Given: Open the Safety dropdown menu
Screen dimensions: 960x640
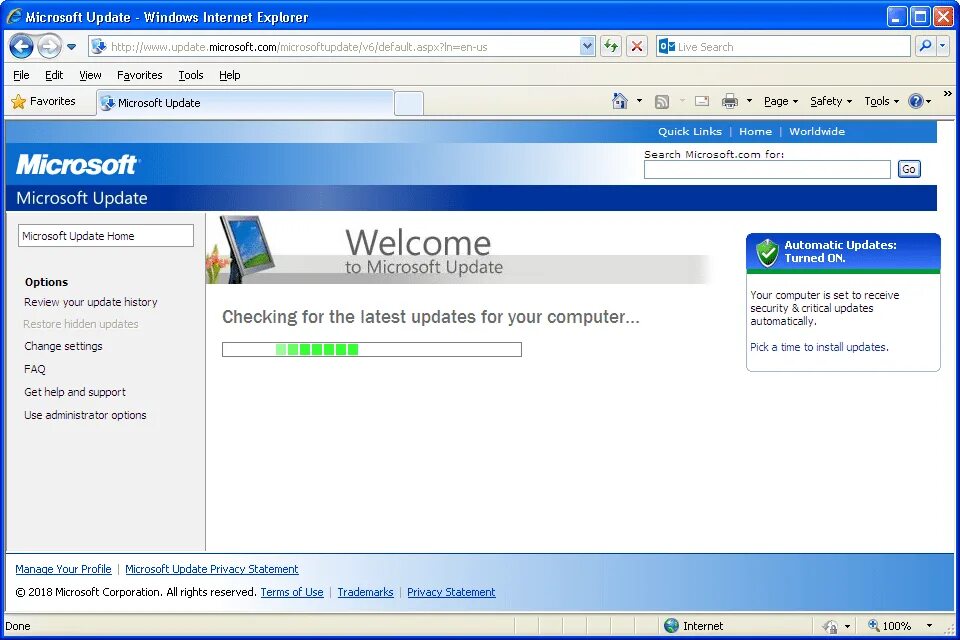Looking at the screenshot, I should pos(829,101).
